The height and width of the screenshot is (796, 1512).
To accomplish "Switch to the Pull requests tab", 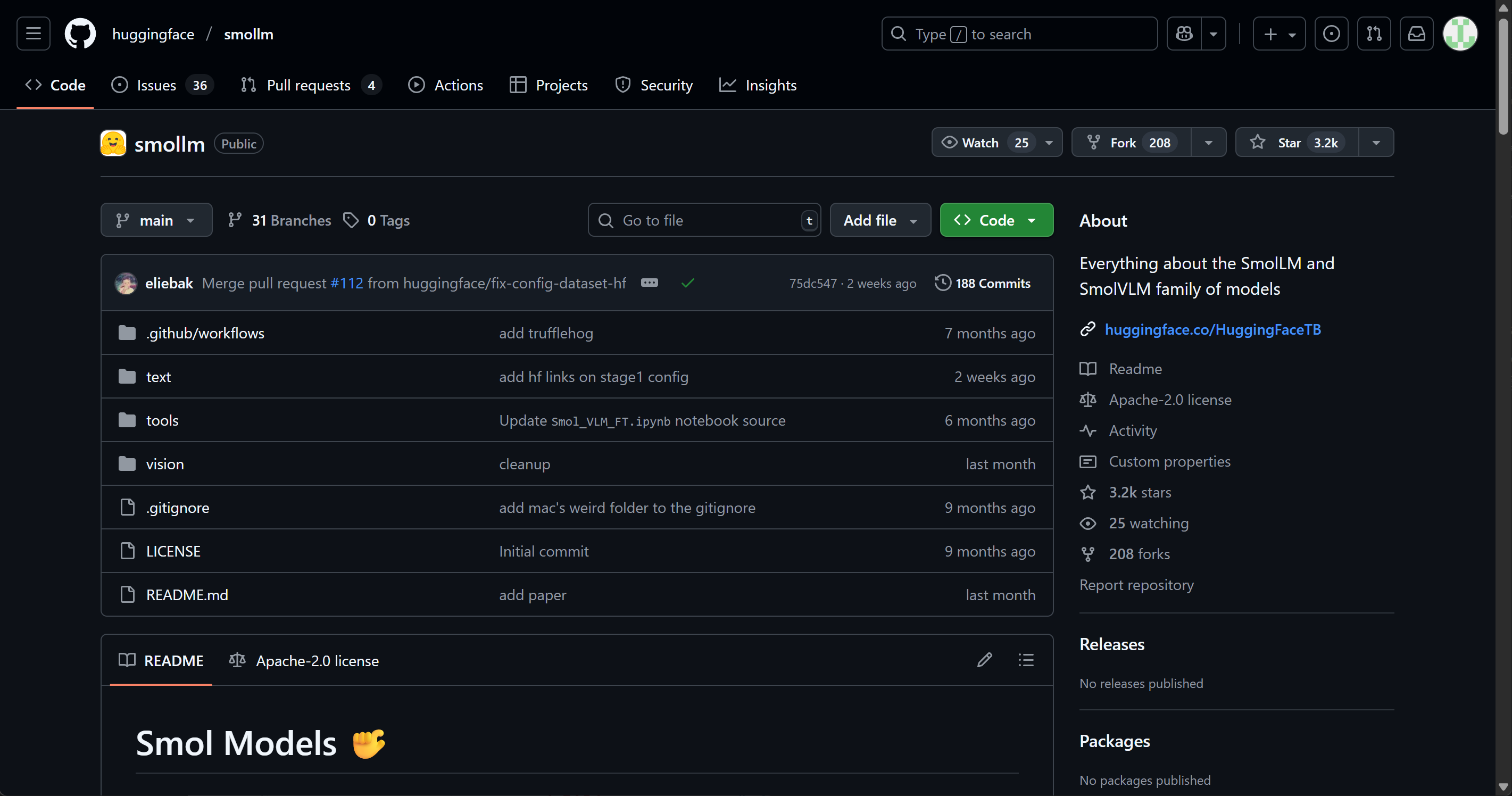I will click(309, 85).
